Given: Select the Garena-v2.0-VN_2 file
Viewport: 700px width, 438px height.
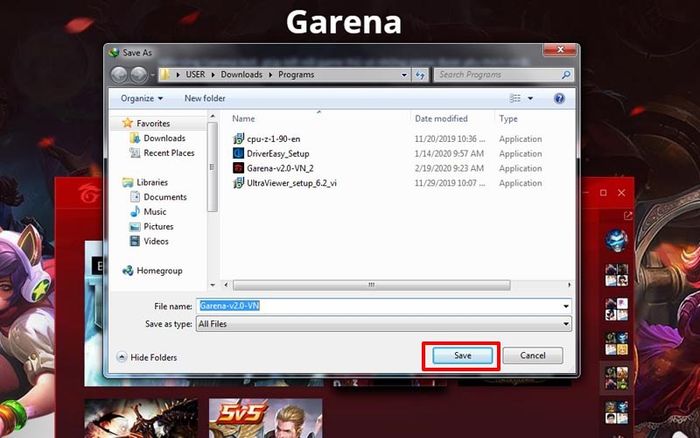Looking at the screenshot, I should coord(280,168).
